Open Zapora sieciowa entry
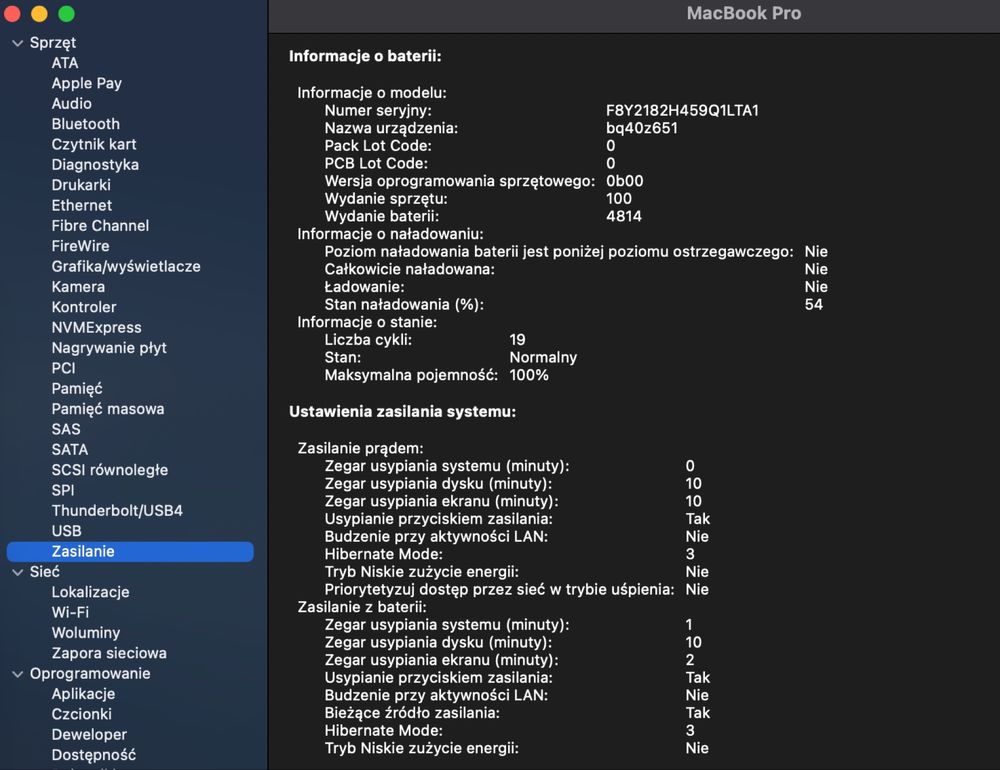The height and width of the screenshot is (770, 1000). point(109,654)
